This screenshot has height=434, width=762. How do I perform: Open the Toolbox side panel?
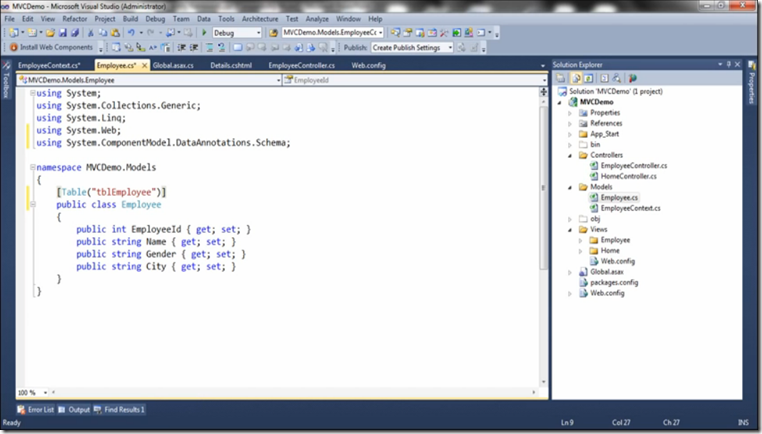6,80
